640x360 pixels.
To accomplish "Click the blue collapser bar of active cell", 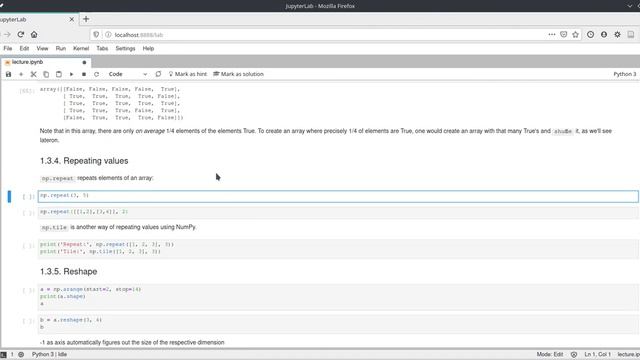I will click(x=9, y=196).
